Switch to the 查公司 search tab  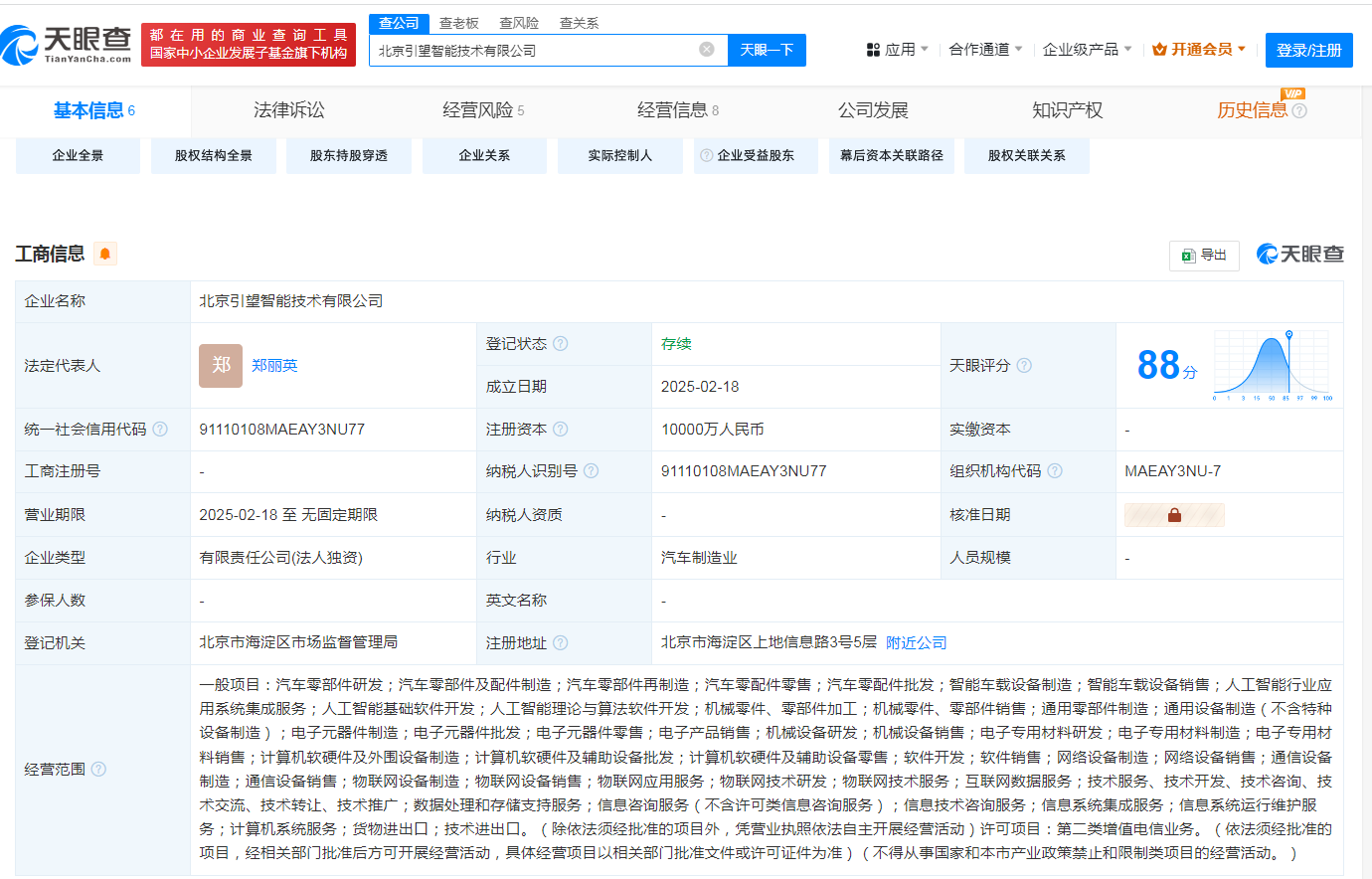coord(399,23)
